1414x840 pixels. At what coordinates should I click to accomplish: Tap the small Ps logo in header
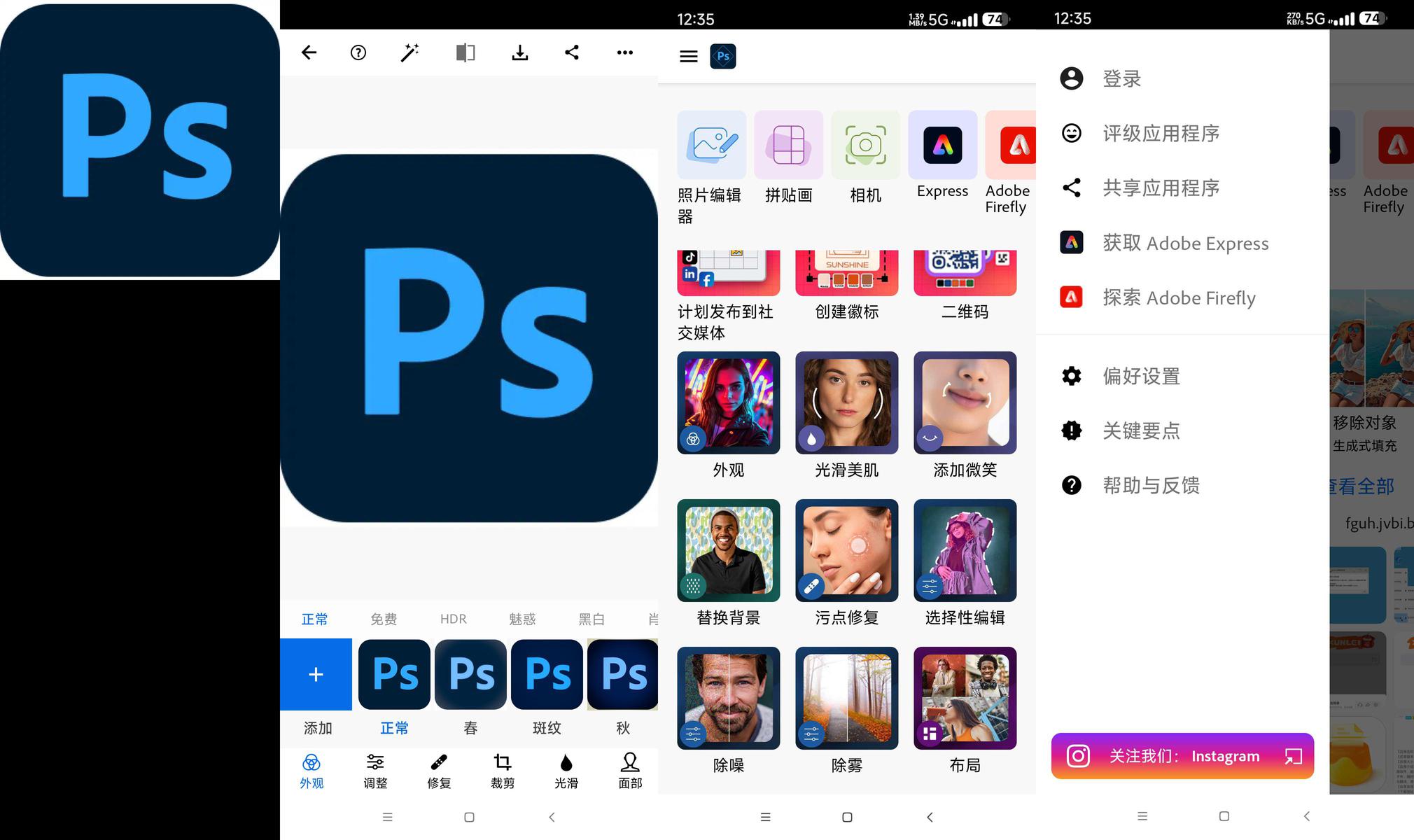[723, 56]
